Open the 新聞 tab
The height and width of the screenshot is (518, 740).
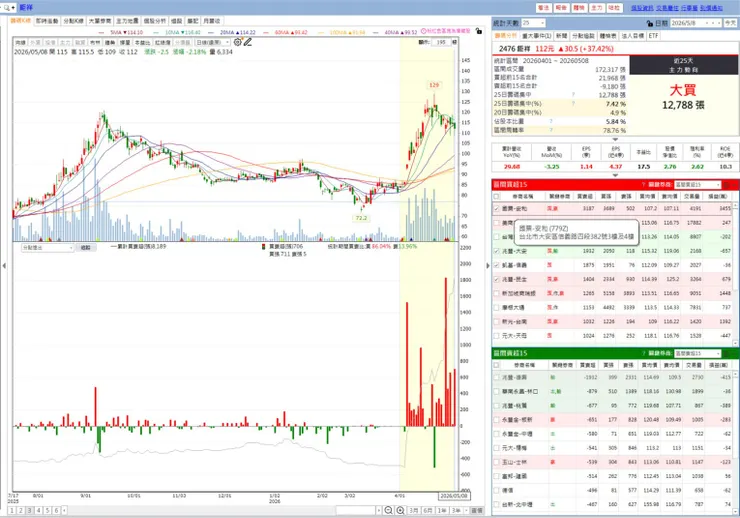click(x=562, y=36)
